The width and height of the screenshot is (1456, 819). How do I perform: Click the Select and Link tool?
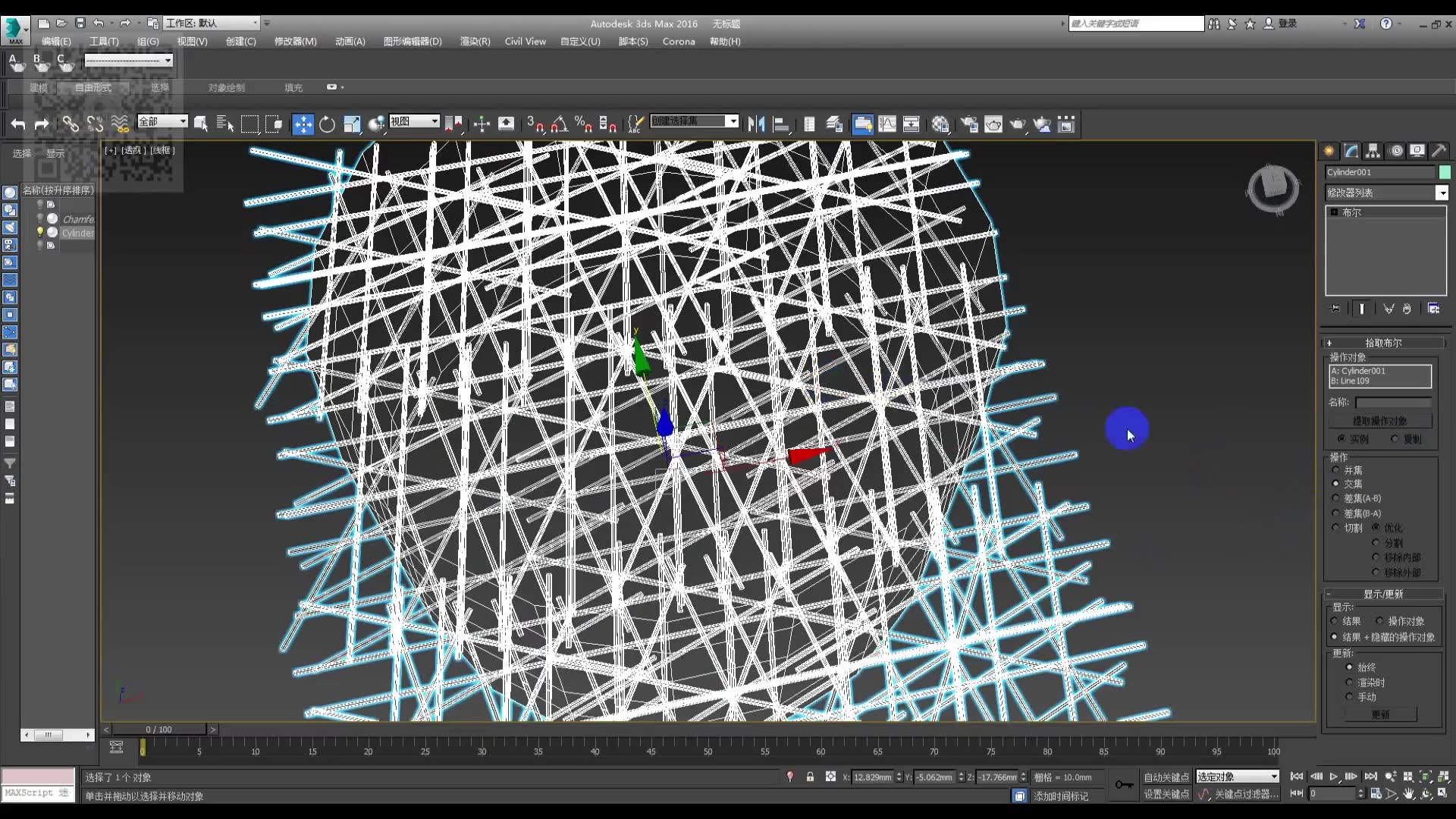click(x=70, y=124)
